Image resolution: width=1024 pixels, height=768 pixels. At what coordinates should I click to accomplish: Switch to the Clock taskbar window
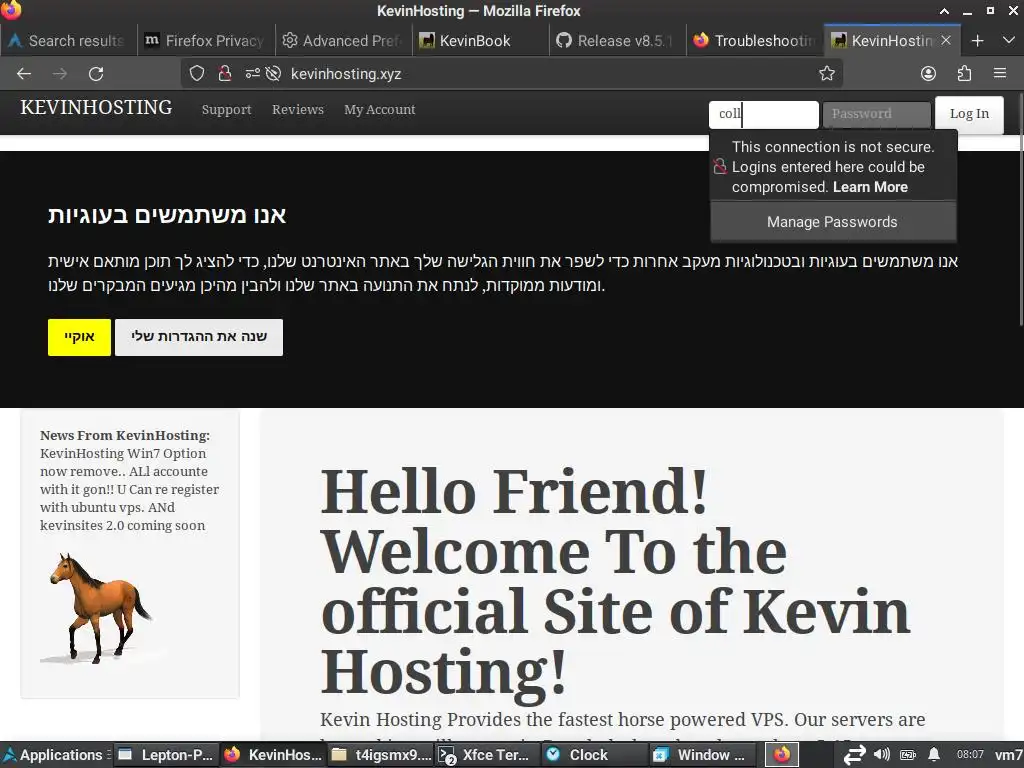tap(594, 755)
